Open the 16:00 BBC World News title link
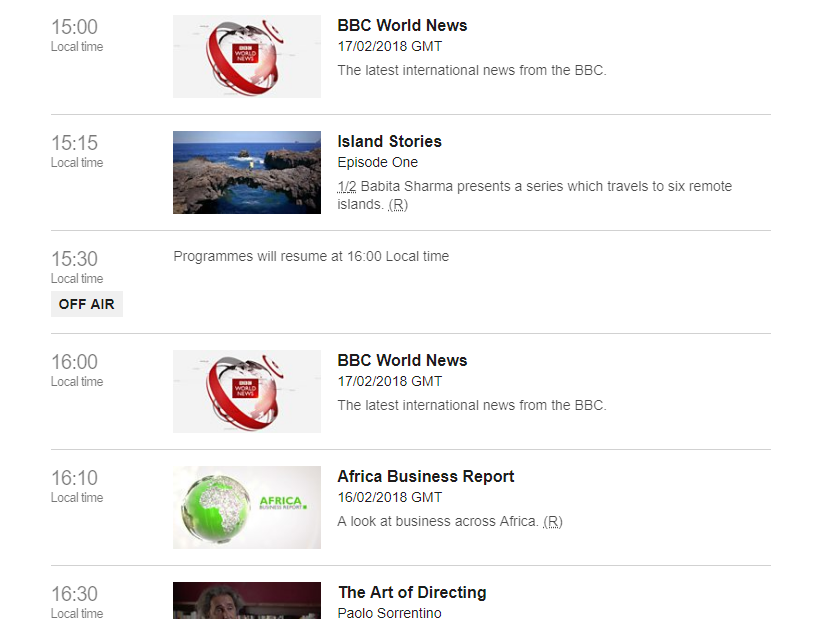This screenshot has height=619, width=835. point(402,361)
